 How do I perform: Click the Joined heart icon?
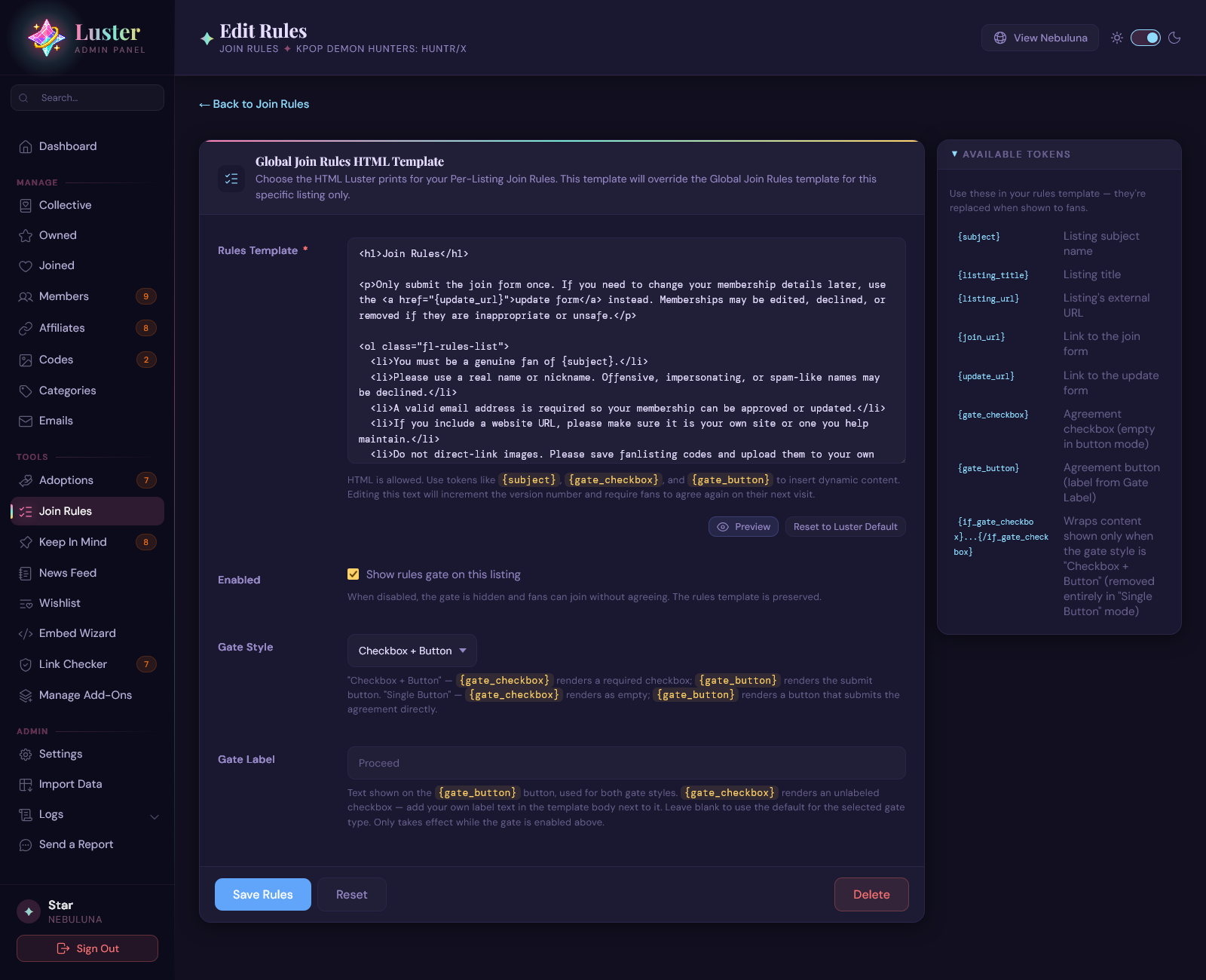pyautogui.click(x=26, y=265)
